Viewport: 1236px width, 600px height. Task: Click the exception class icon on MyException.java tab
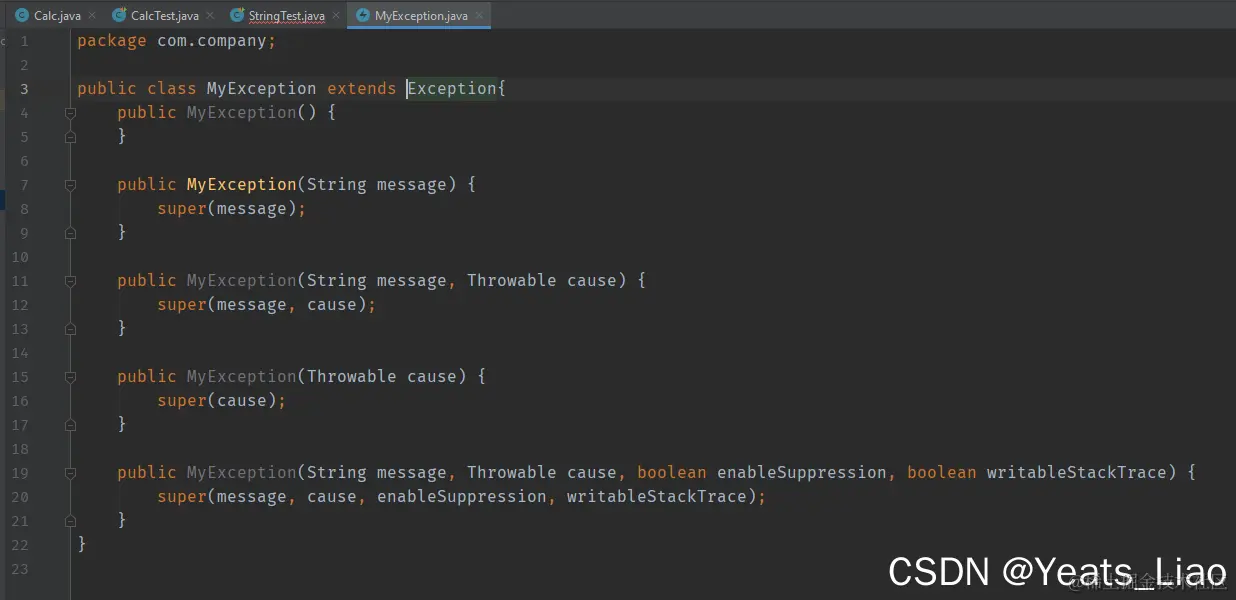pos(363,16)
